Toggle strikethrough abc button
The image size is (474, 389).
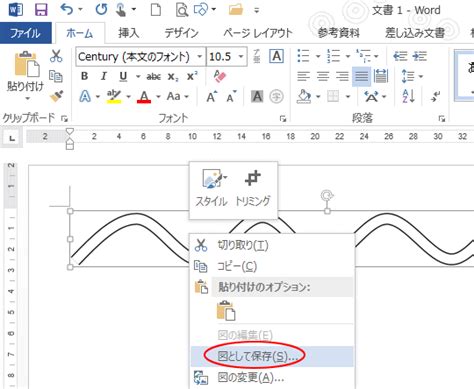153,77
